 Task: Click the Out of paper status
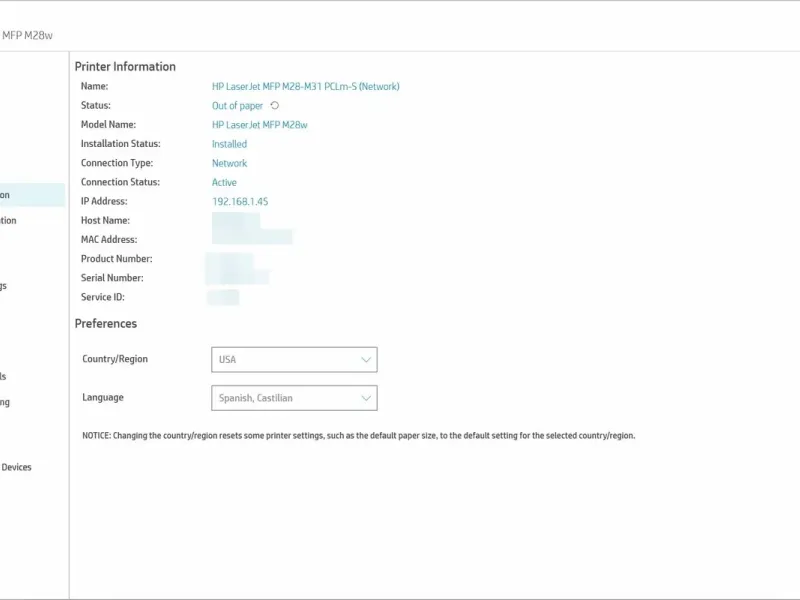pos(237,106)
